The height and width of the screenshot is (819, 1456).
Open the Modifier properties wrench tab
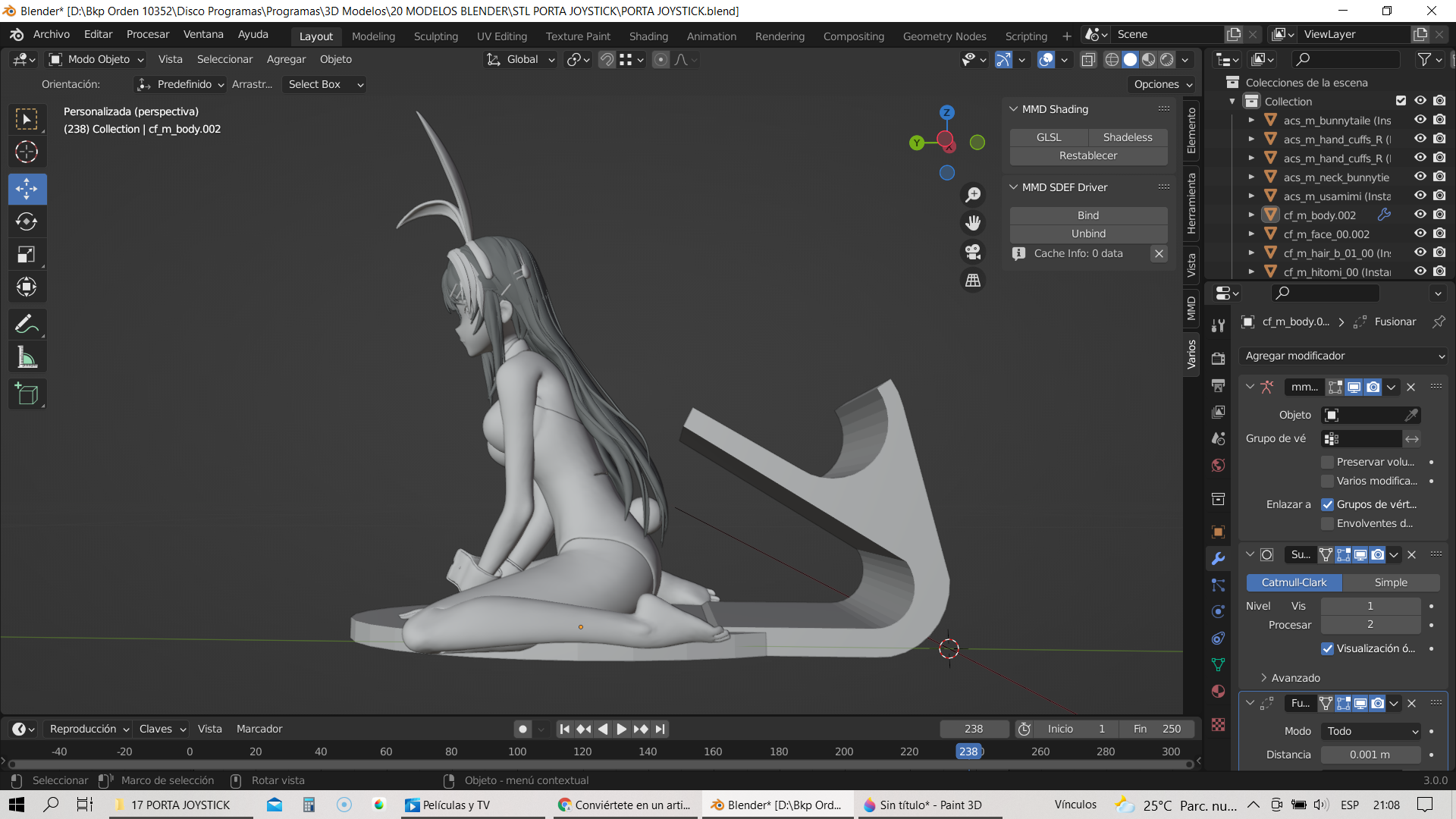[1218, 559]
